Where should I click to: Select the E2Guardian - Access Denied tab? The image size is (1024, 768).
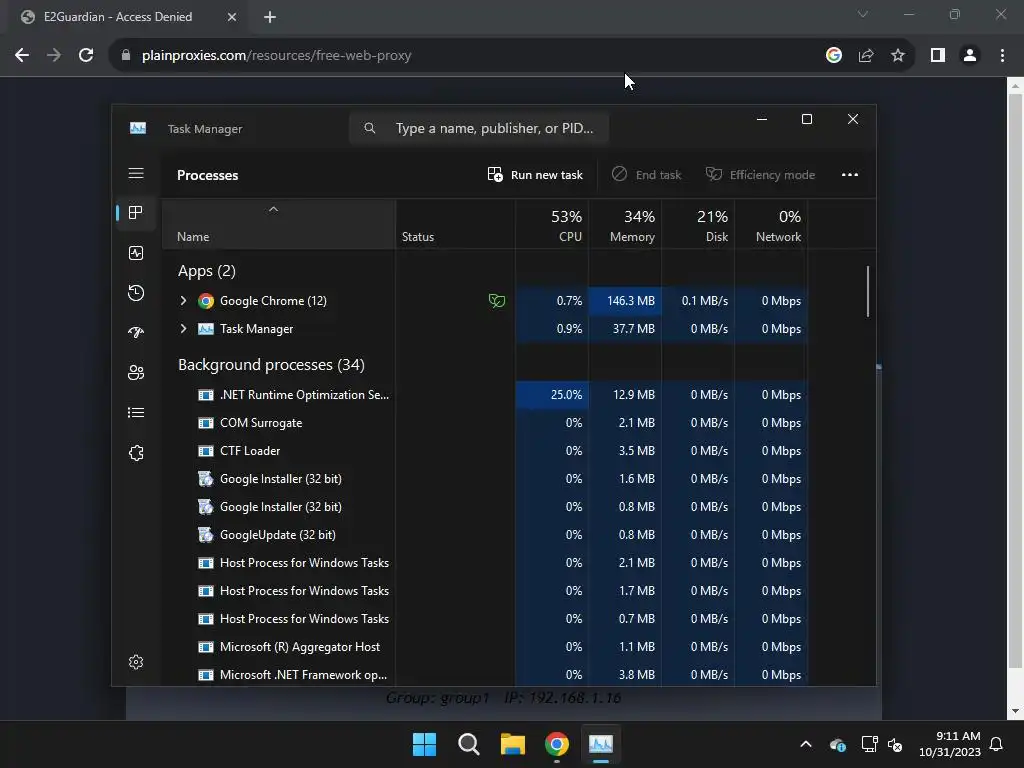[x=118, y=17]
